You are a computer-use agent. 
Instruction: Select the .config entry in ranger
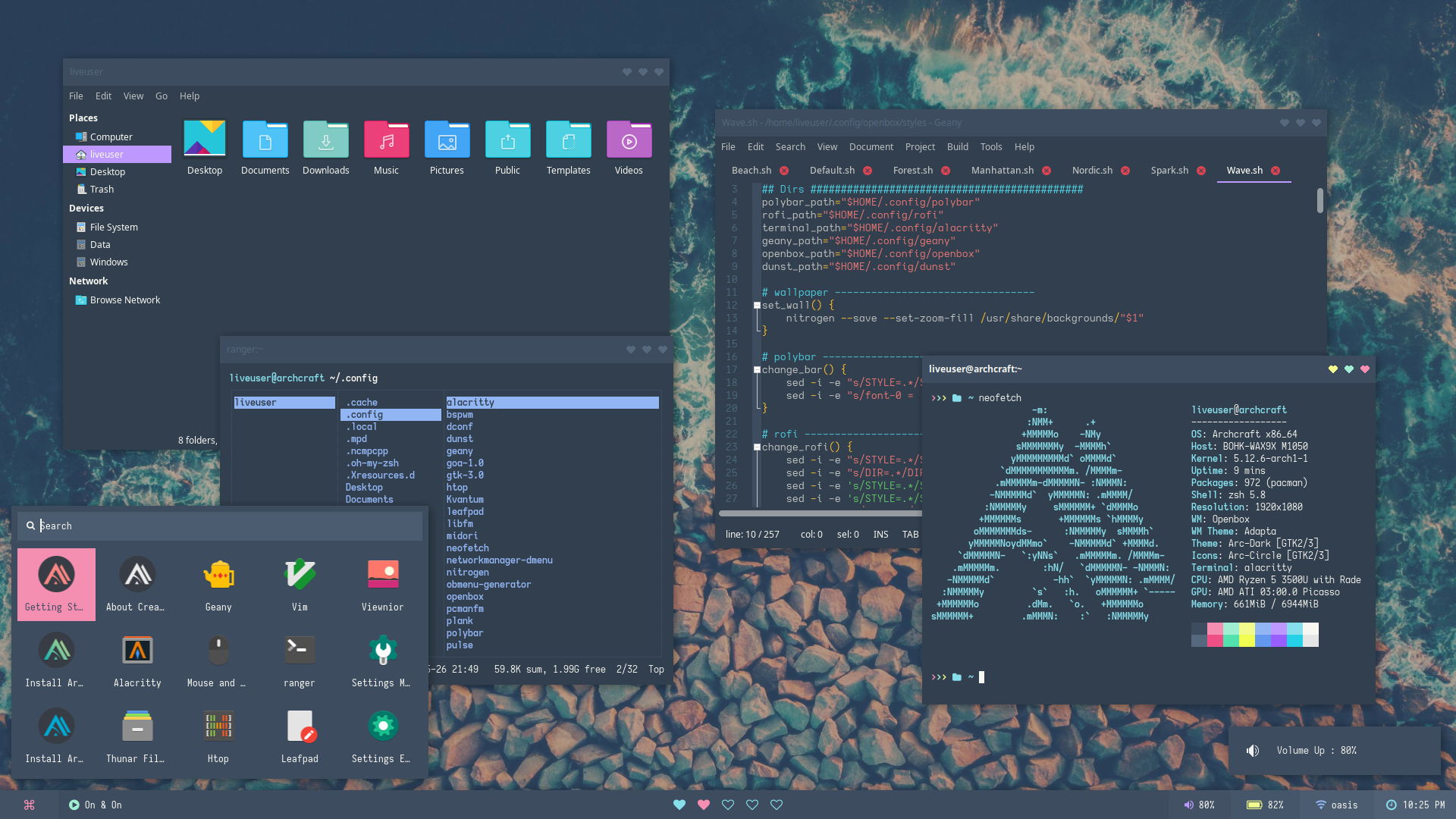click(x=391, y=415)
